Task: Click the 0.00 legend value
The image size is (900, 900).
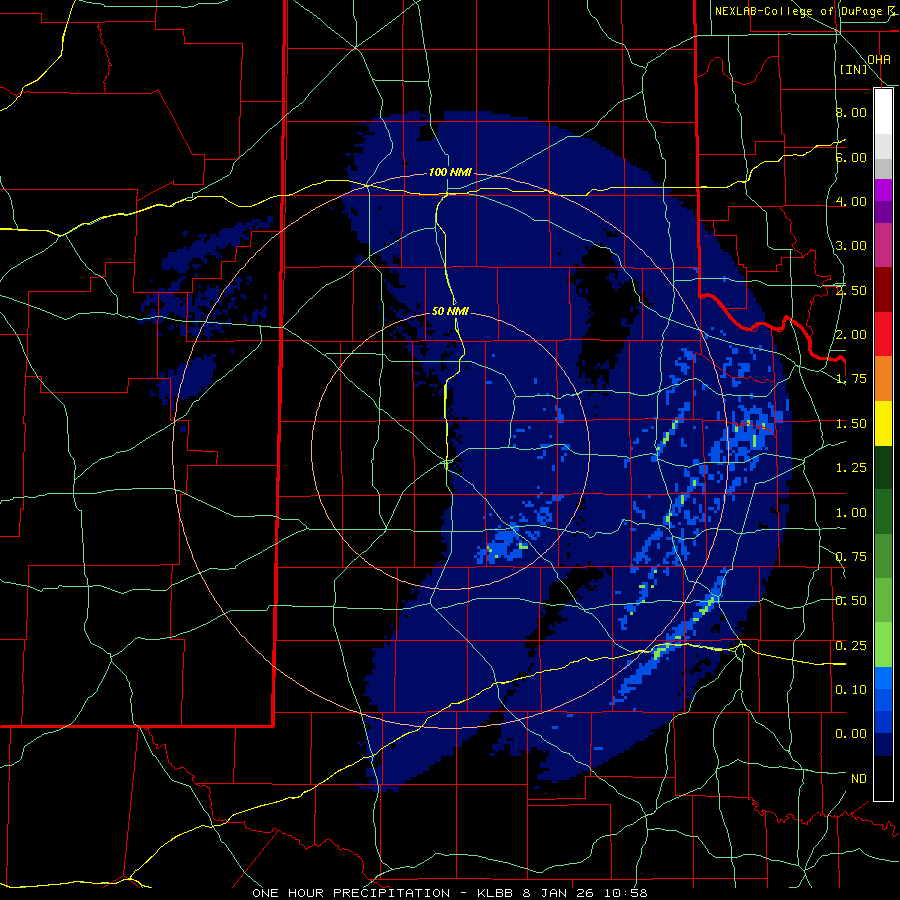Action: click(851, 734)
